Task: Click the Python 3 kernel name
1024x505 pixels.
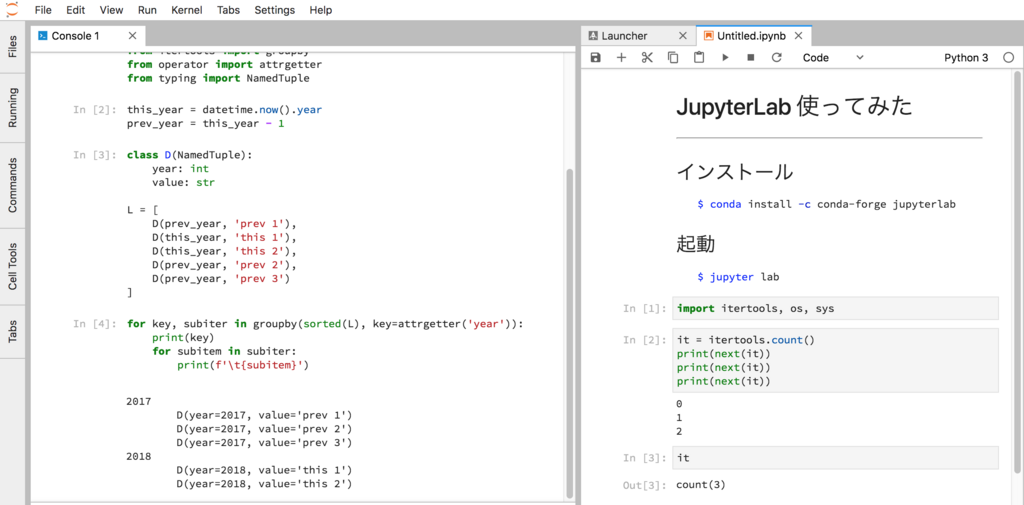Action: point(966,57)
